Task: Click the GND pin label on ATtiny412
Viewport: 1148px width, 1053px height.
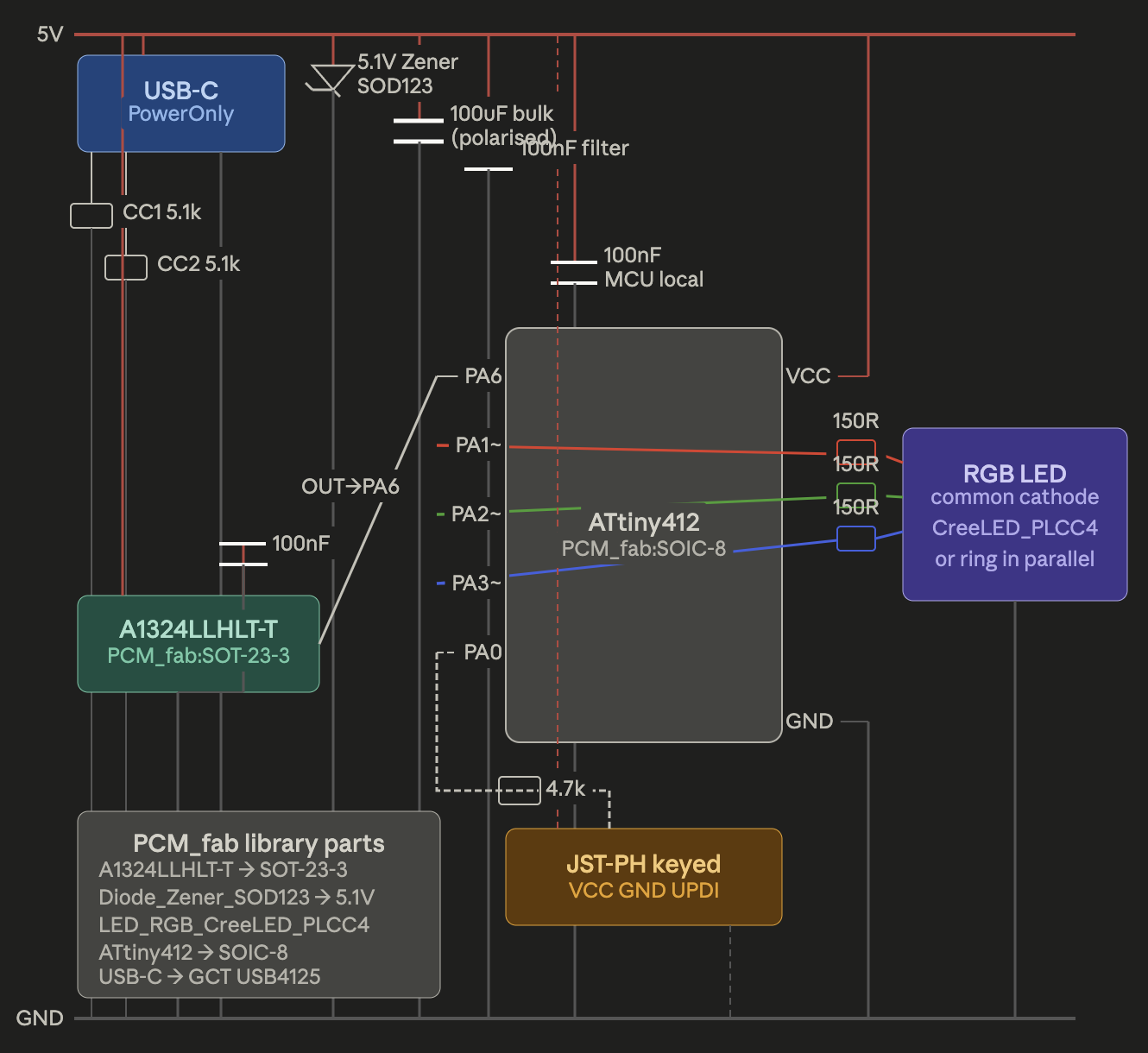Action: click(810, 722)
